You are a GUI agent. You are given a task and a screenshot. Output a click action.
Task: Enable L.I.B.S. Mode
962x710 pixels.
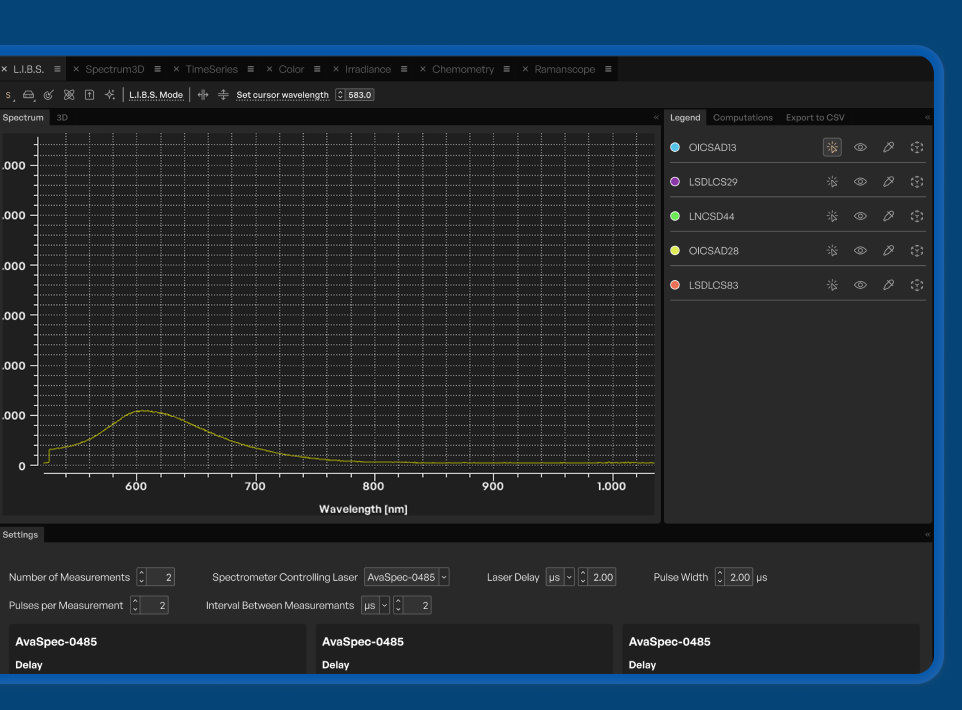point(155,95)
